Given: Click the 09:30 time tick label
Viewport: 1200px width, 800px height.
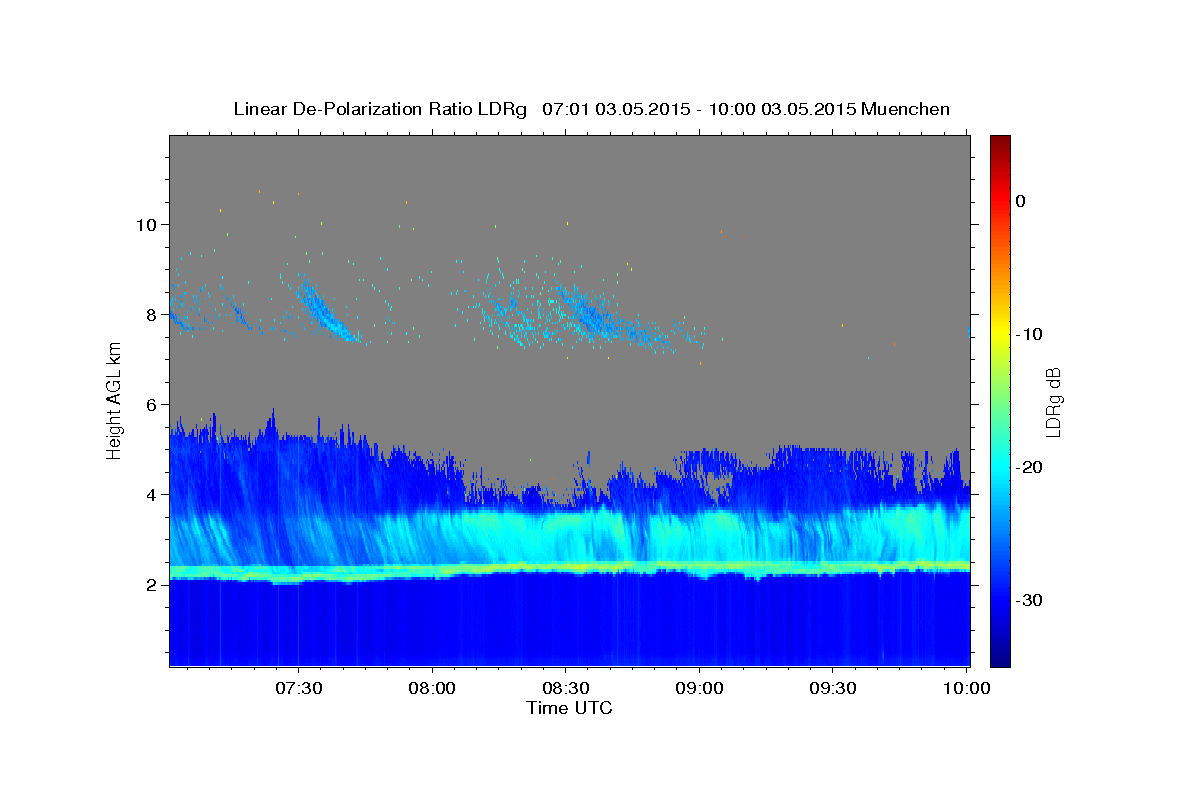Looking at the screenshot, I should pos(832,689).
